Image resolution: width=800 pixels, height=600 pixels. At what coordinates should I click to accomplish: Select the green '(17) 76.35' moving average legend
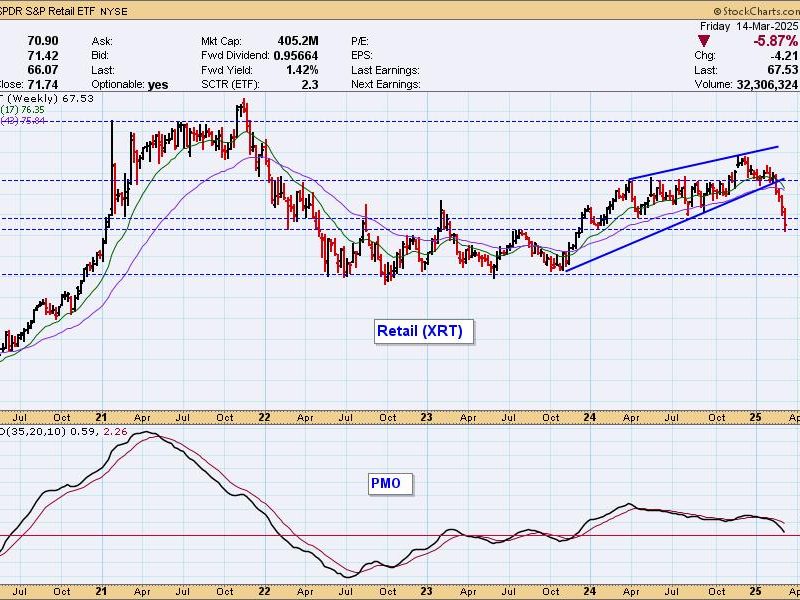pos(23,110)
